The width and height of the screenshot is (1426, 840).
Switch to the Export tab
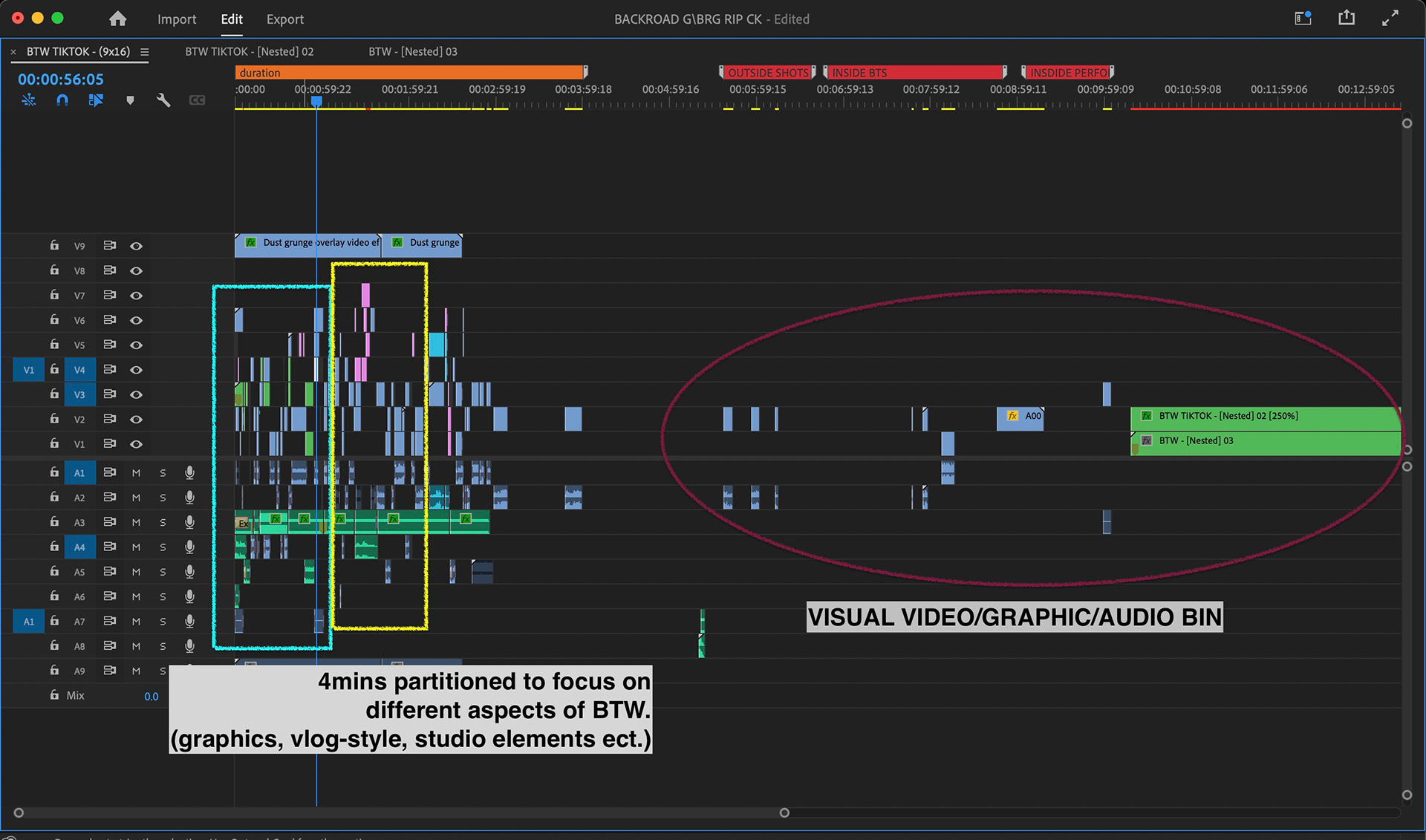coord(284,19)
